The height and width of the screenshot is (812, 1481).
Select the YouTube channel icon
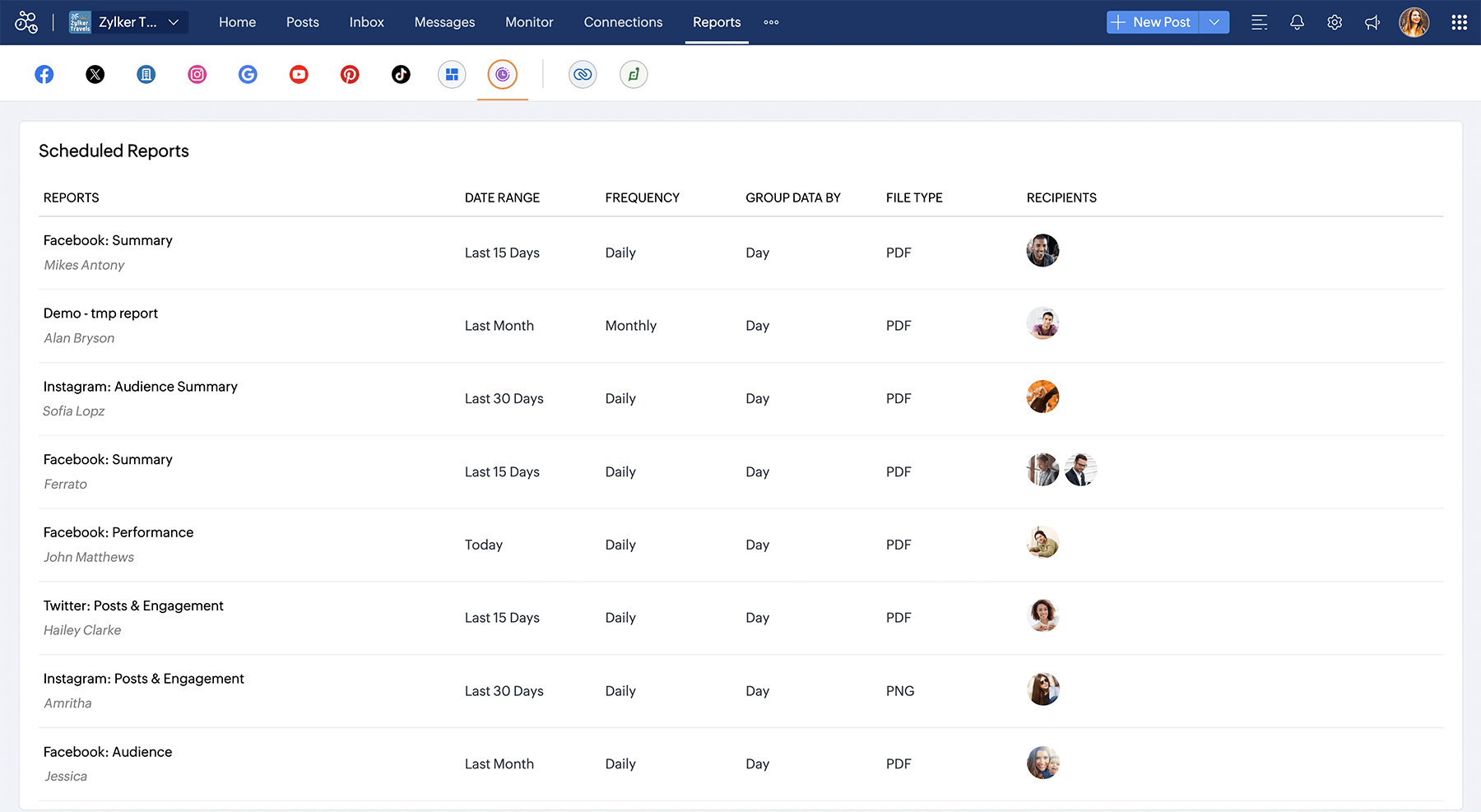(299, 75)
